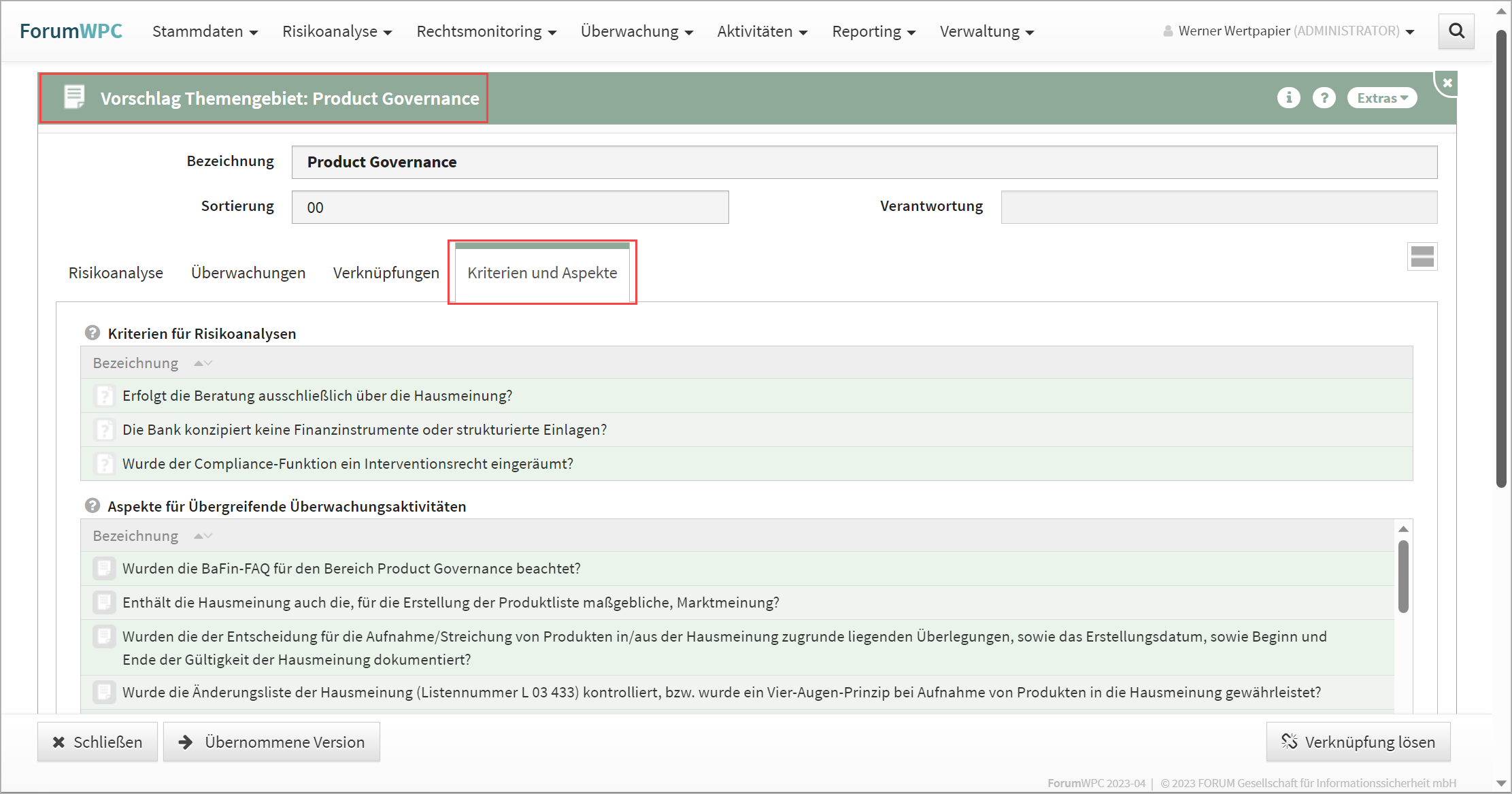Click the layout toggle icon beside tabs

[x=1422, y=257]
